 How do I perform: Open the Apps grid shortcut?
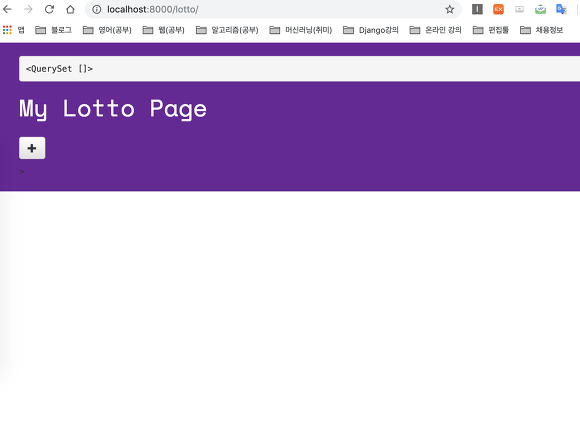(x=13, y=30)
